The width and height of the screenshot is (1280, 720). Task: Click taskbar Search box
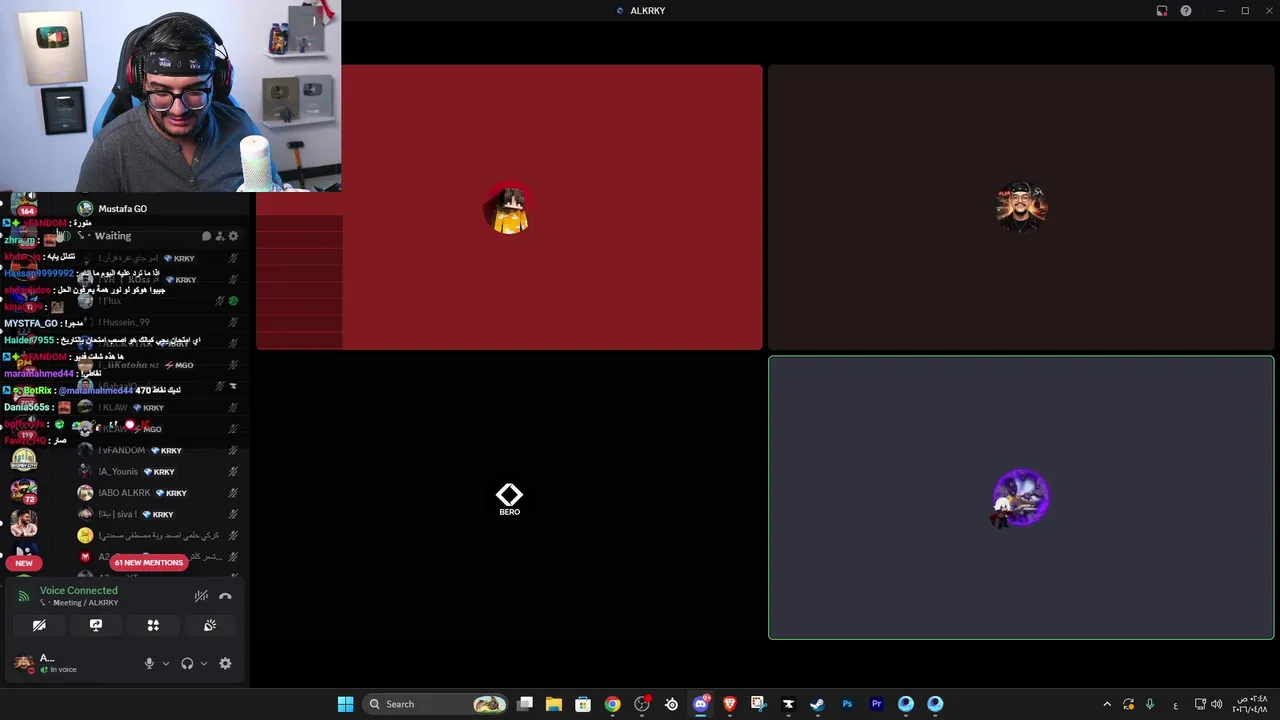[436, 704]
